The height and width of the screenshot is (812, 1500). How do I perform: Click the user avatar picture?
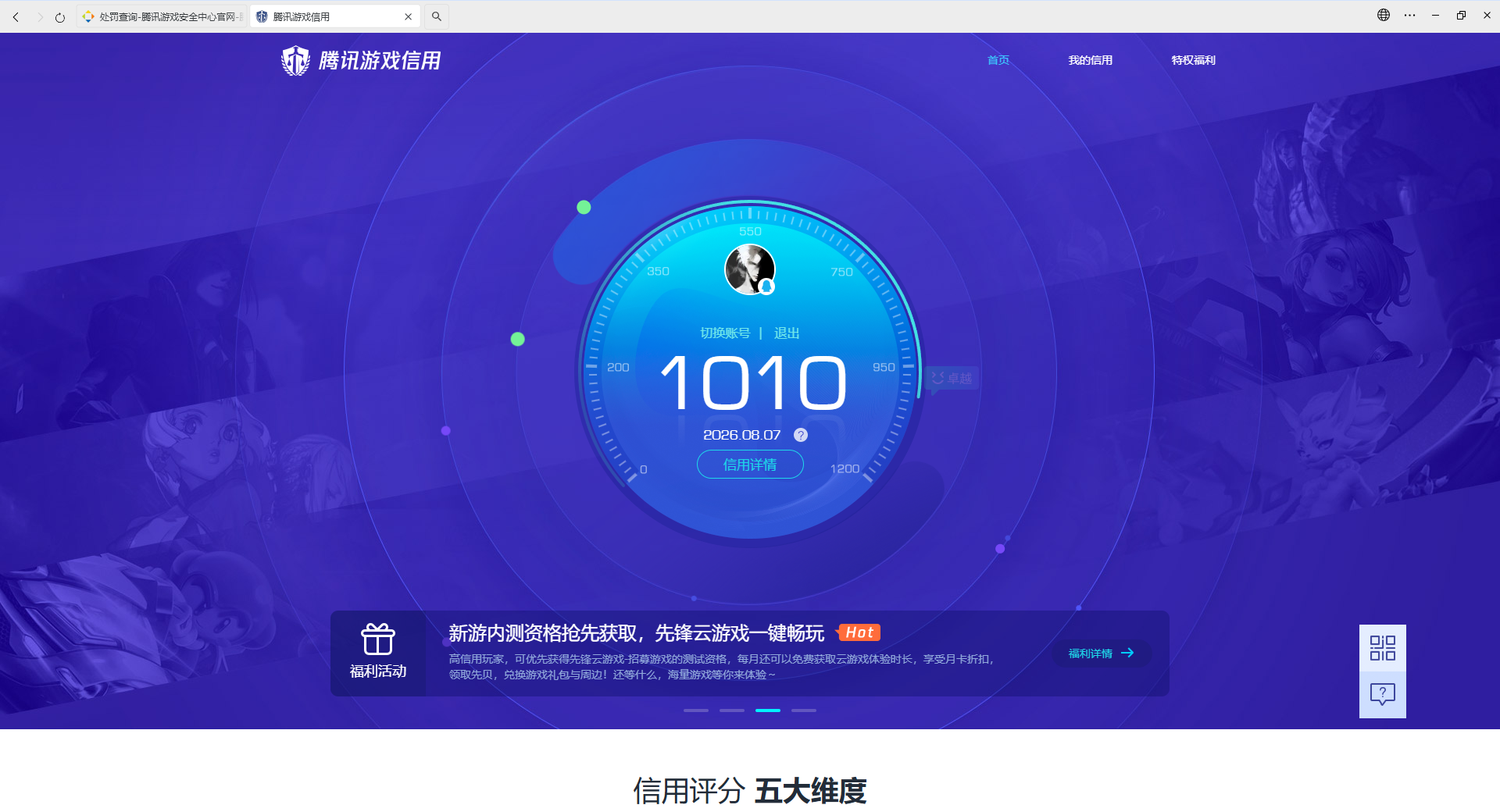click(750, 269)
